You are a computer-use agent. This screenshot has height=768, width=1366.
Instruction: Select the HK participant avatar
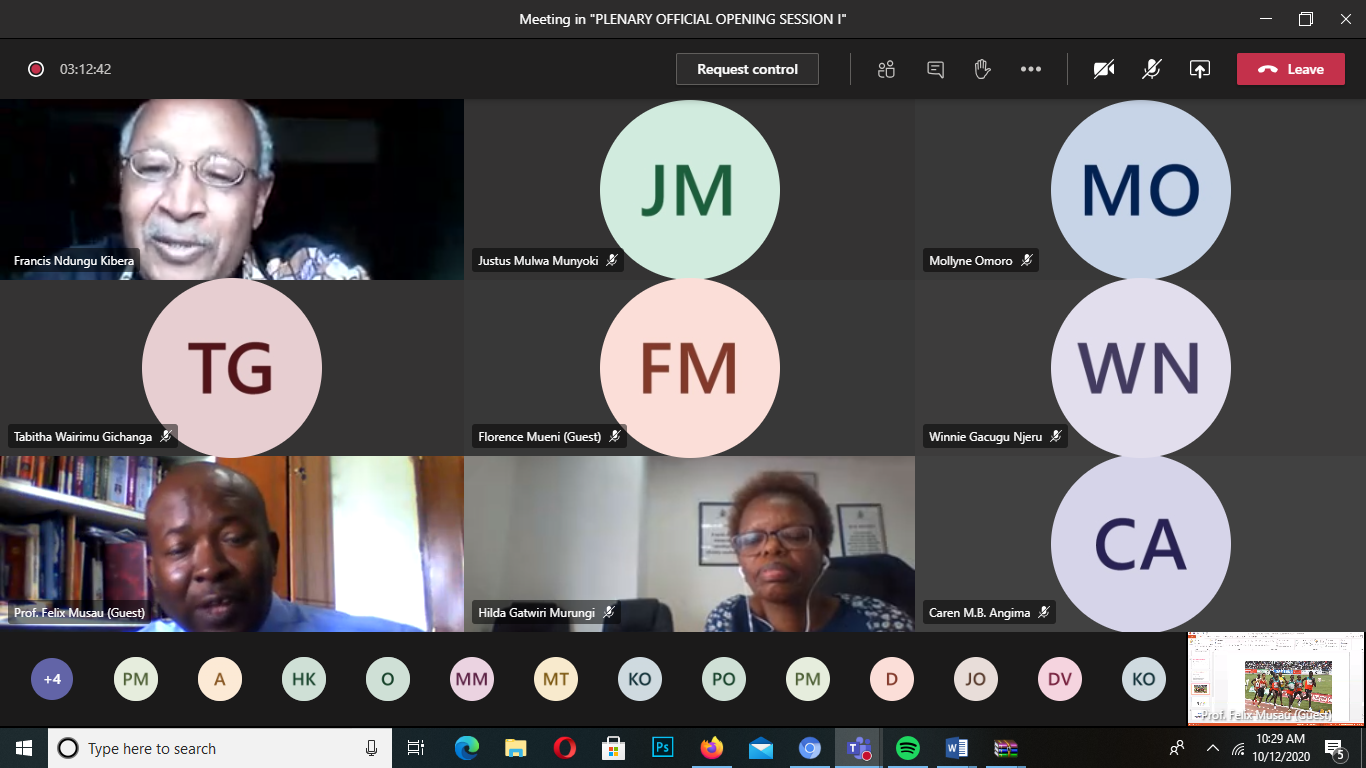[x=303, y=679]
